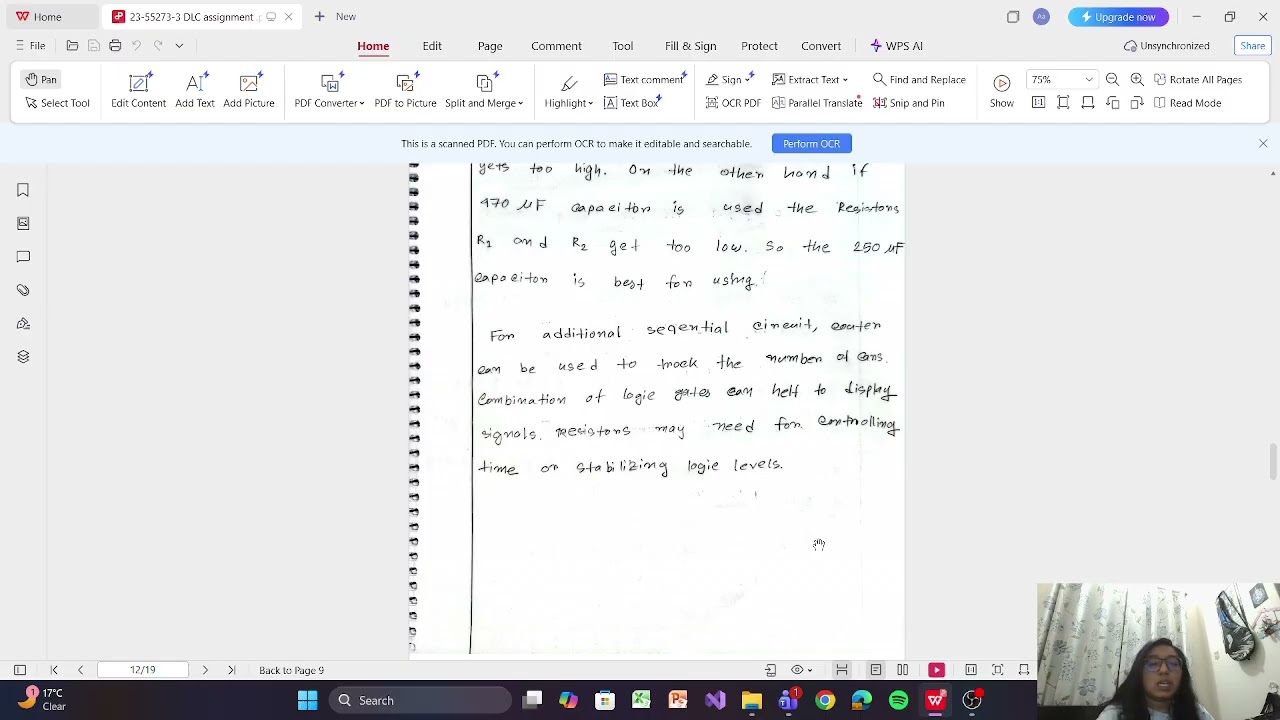The width and height of the screenshot is (1280, 720).
Task: Enable Read Mode
Action: [1186, 103]
